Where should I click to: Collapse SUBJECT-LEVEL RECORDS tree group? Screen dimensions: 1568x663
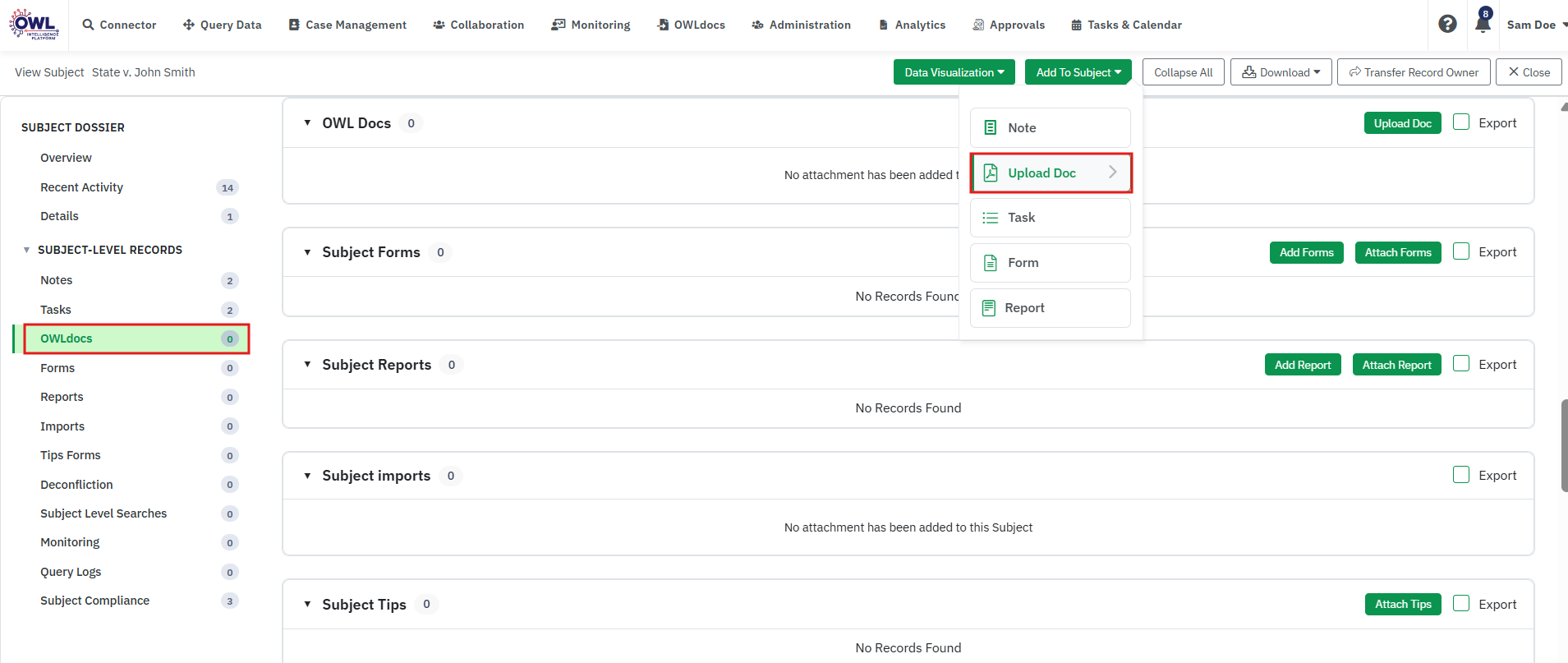click(x=26, y=250)
